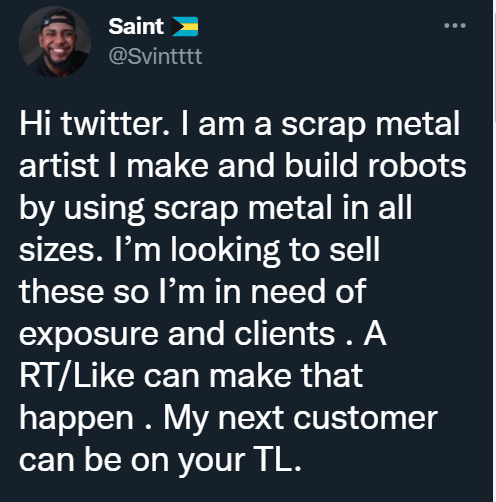Click the word "looking" in the tweet
The image size is (496, 502).
[x=225, y=251]
